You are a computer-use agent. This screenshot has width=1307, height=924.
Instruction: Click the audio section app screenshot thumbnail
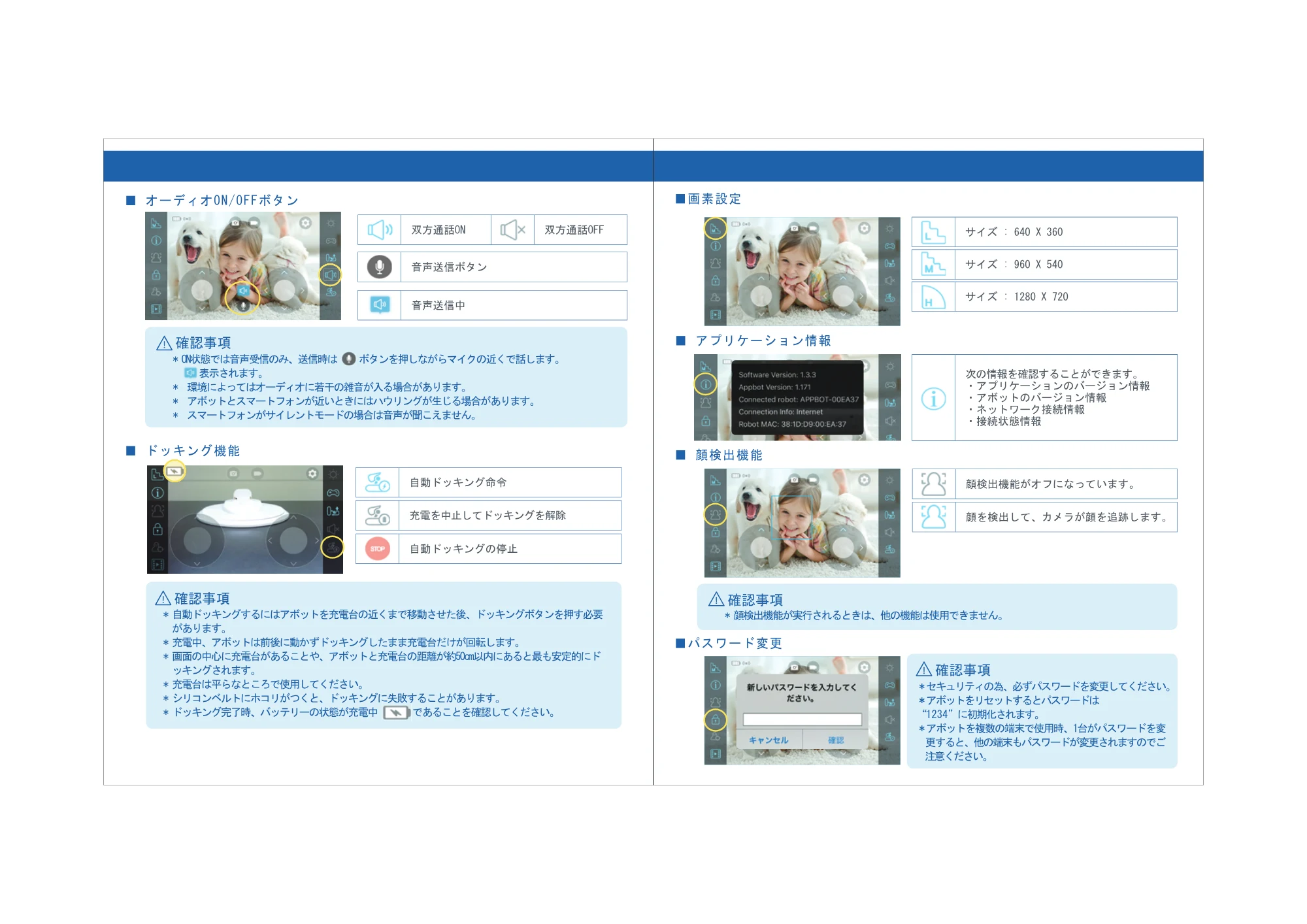point(243,266)
